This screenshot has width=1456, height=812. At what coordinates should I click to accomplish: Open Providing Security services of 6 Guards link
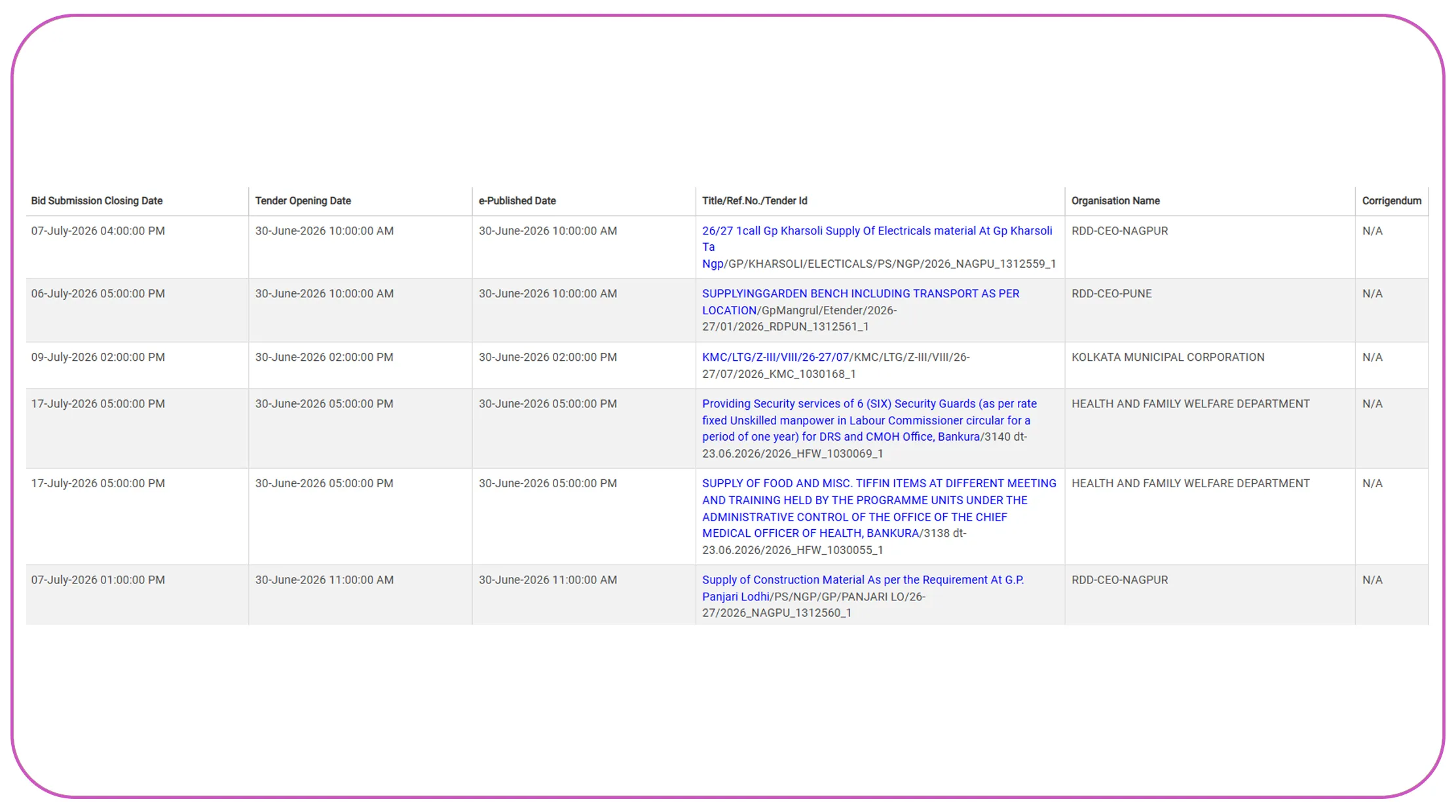869,420
